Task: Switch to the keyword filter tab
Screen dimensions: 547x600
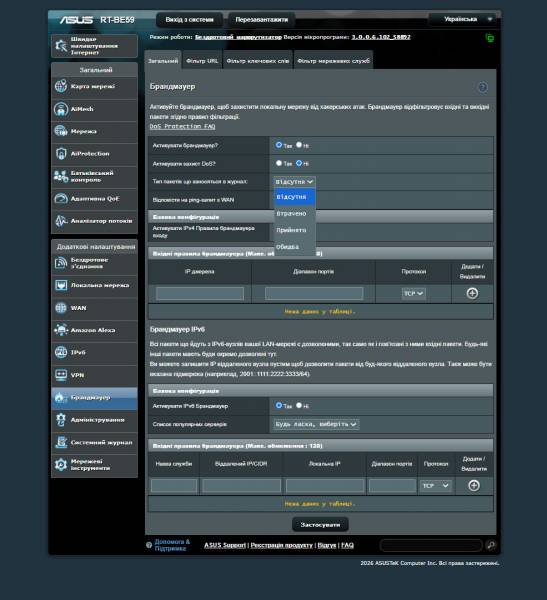Action: [258, 61]
